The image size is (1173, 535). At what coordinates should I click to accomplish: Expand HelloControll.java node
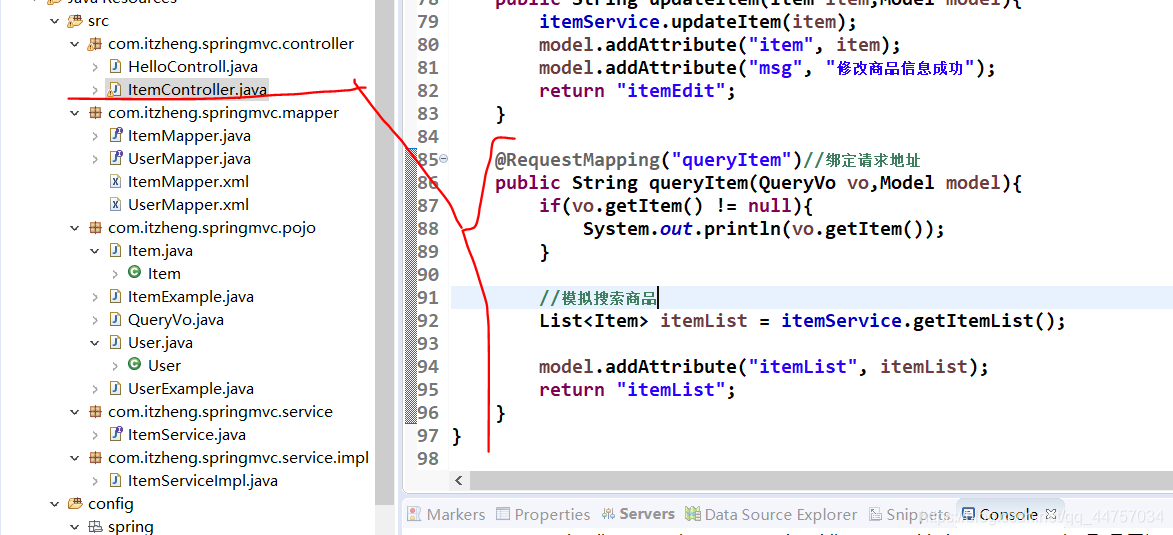pyautogui.click(x=94, y=67)
